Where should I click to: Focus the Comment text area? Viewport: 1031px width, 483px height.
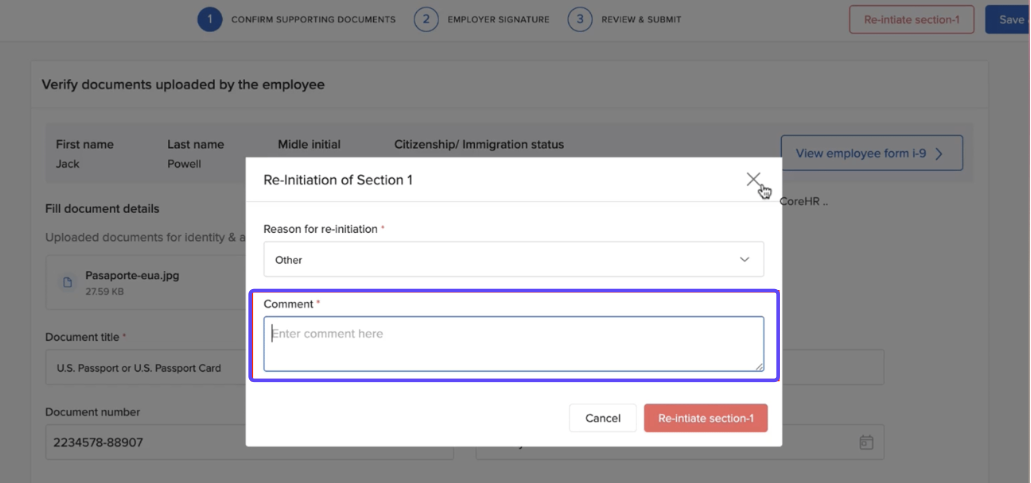(512, 343)
